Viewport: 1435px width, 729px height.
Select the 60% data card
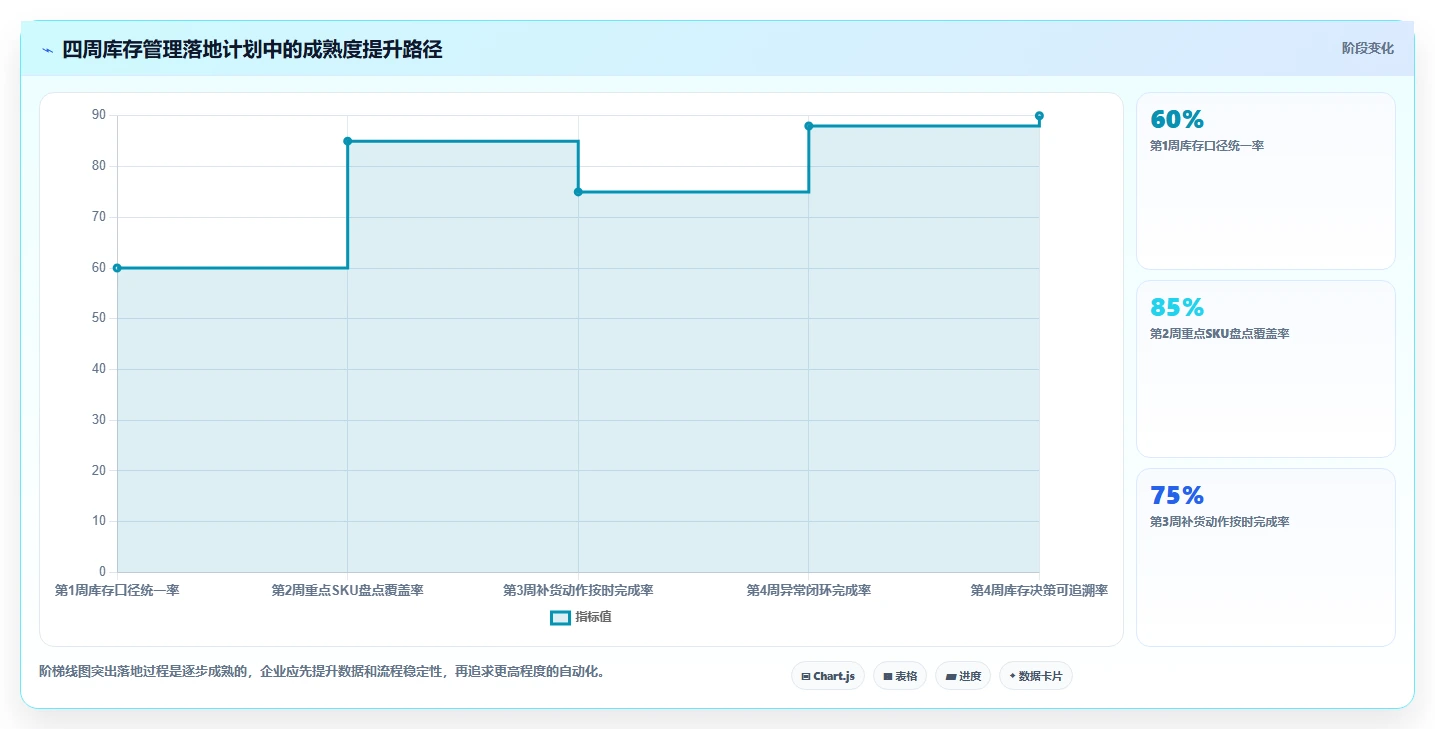tap(1265, 181)
